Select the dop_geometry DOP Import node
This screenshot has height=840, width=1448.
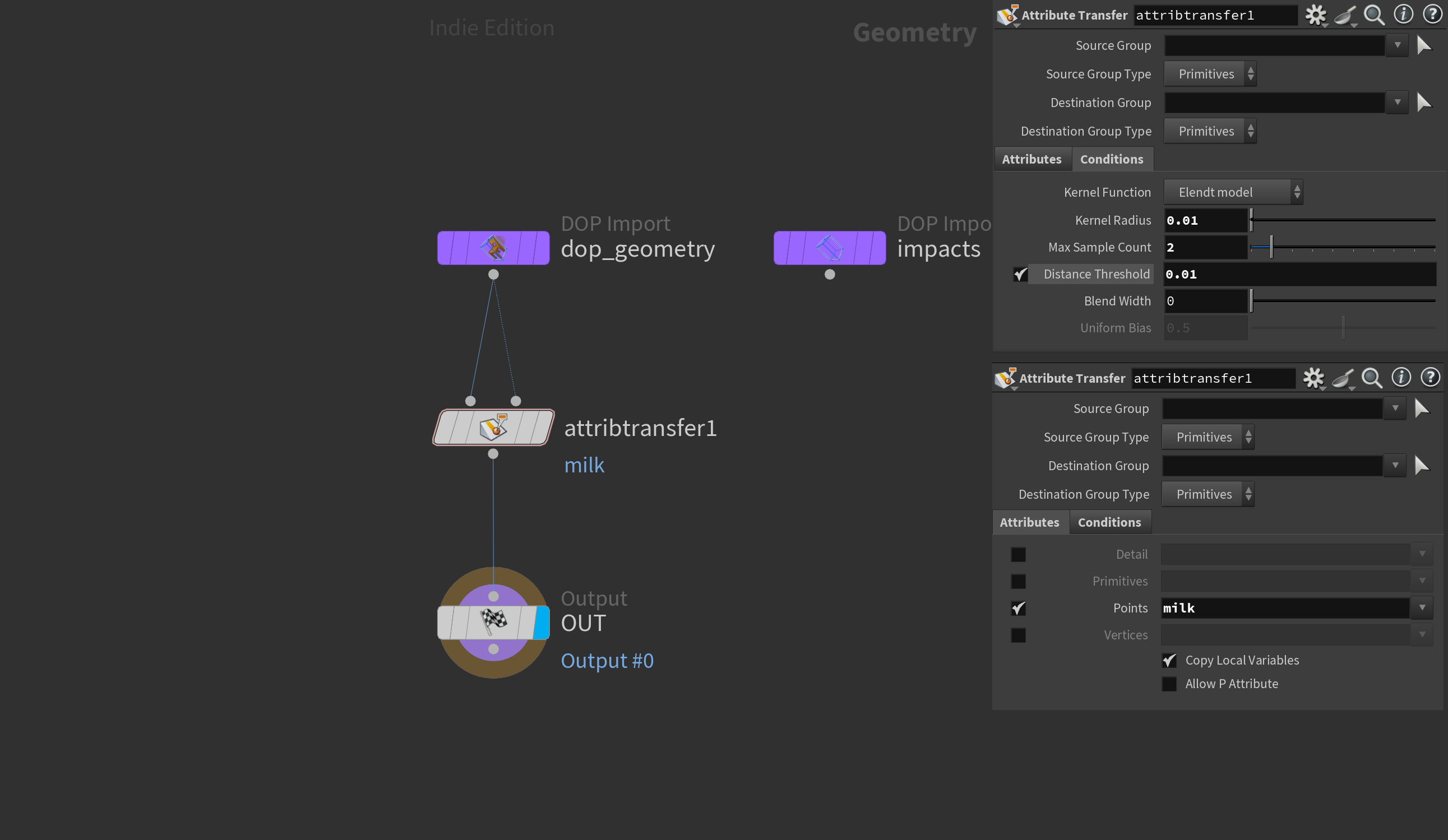(493, 248)
